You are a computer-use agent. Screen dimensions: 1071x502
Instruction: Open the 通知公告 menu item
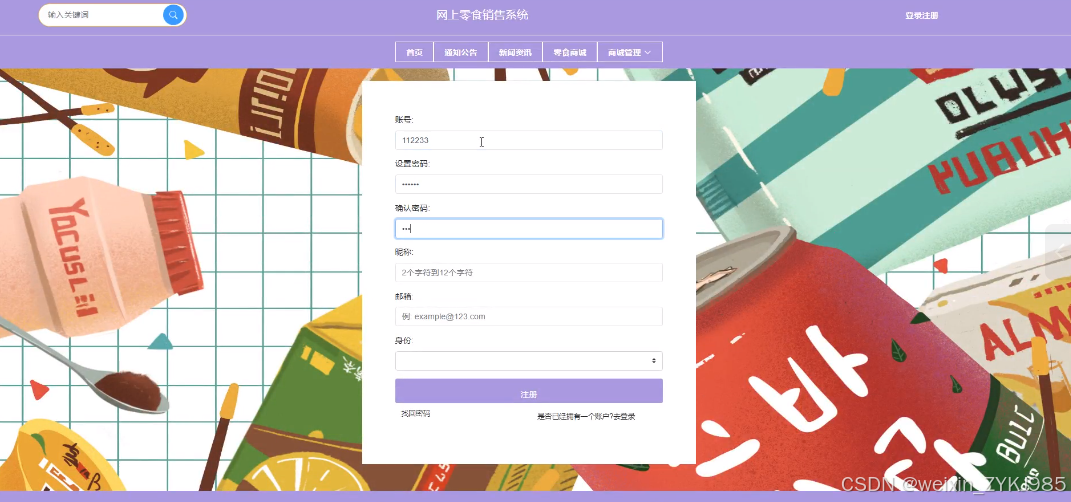click(x=460, y=52)
